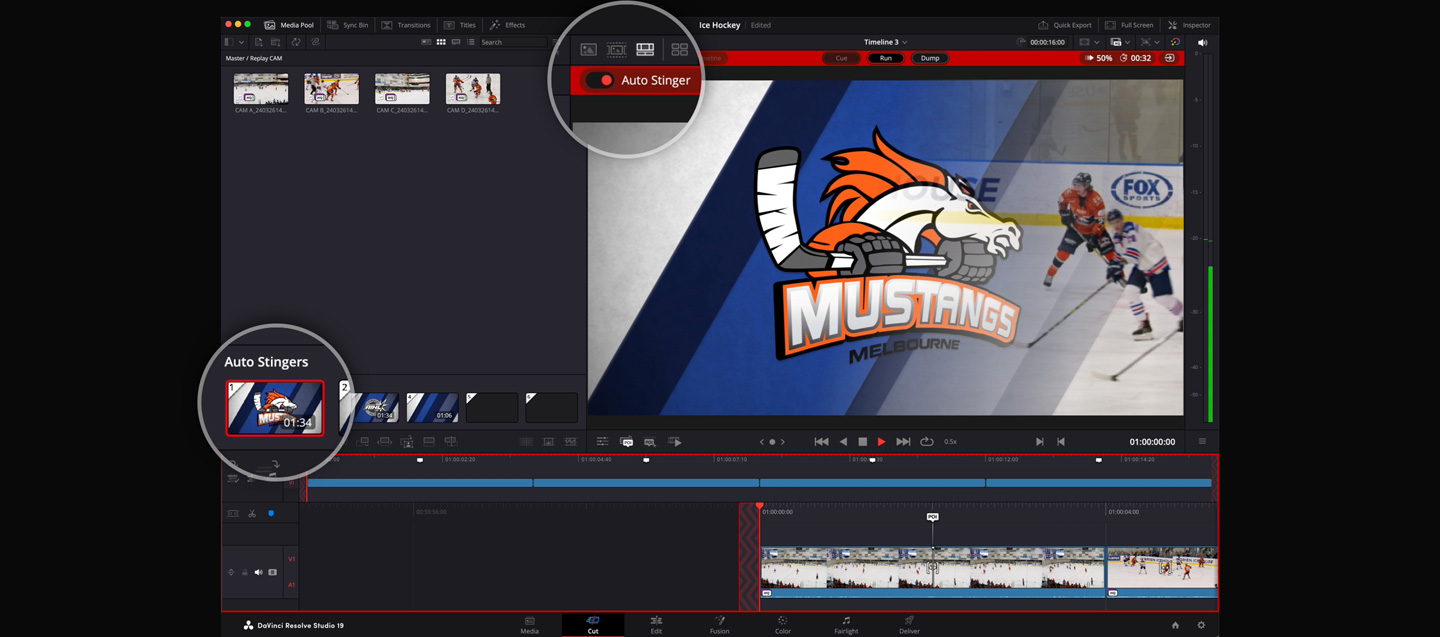The image size is (1440, 637).
Task: Select the Mustangs Auto Stinger thumbnail
Action: pos(275,407)
